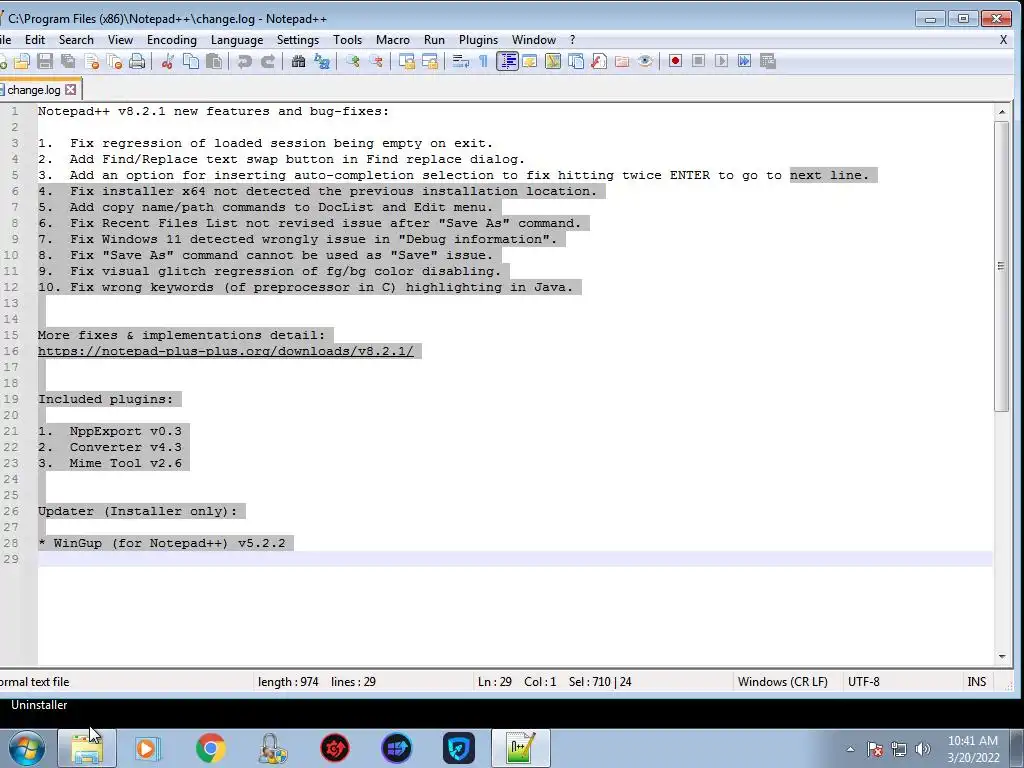Zoom in using the toolbar magnifier plus icon
1024x768 pixels.
pyautogui.click(x=353, y=61)
